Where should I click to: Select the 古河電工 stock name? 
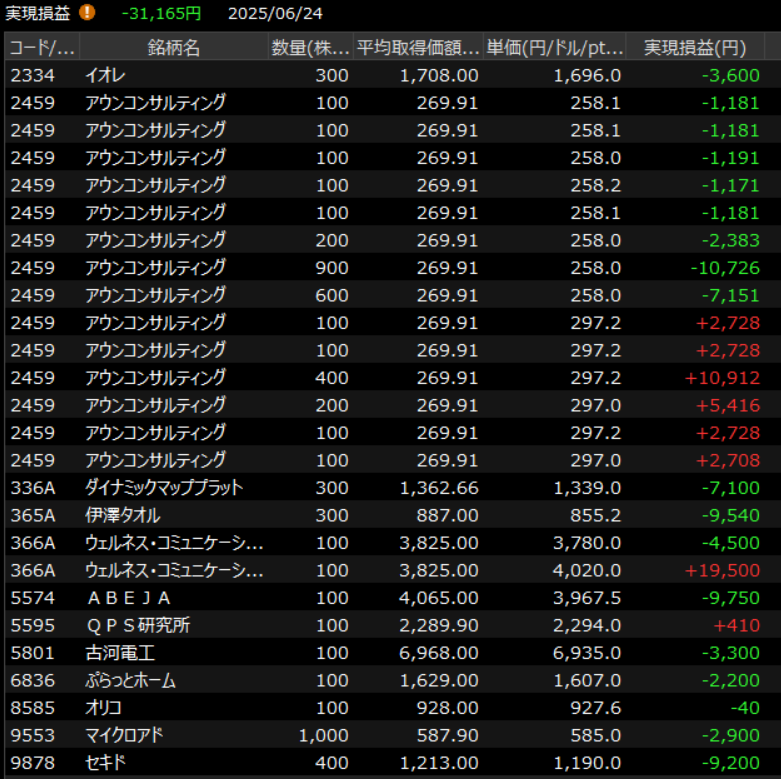pyautogui.click(x=120, y=653)
